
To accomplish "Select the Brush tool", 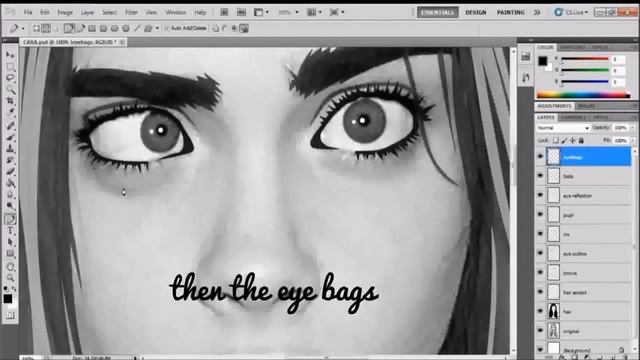I will click(x=10, y=137).
